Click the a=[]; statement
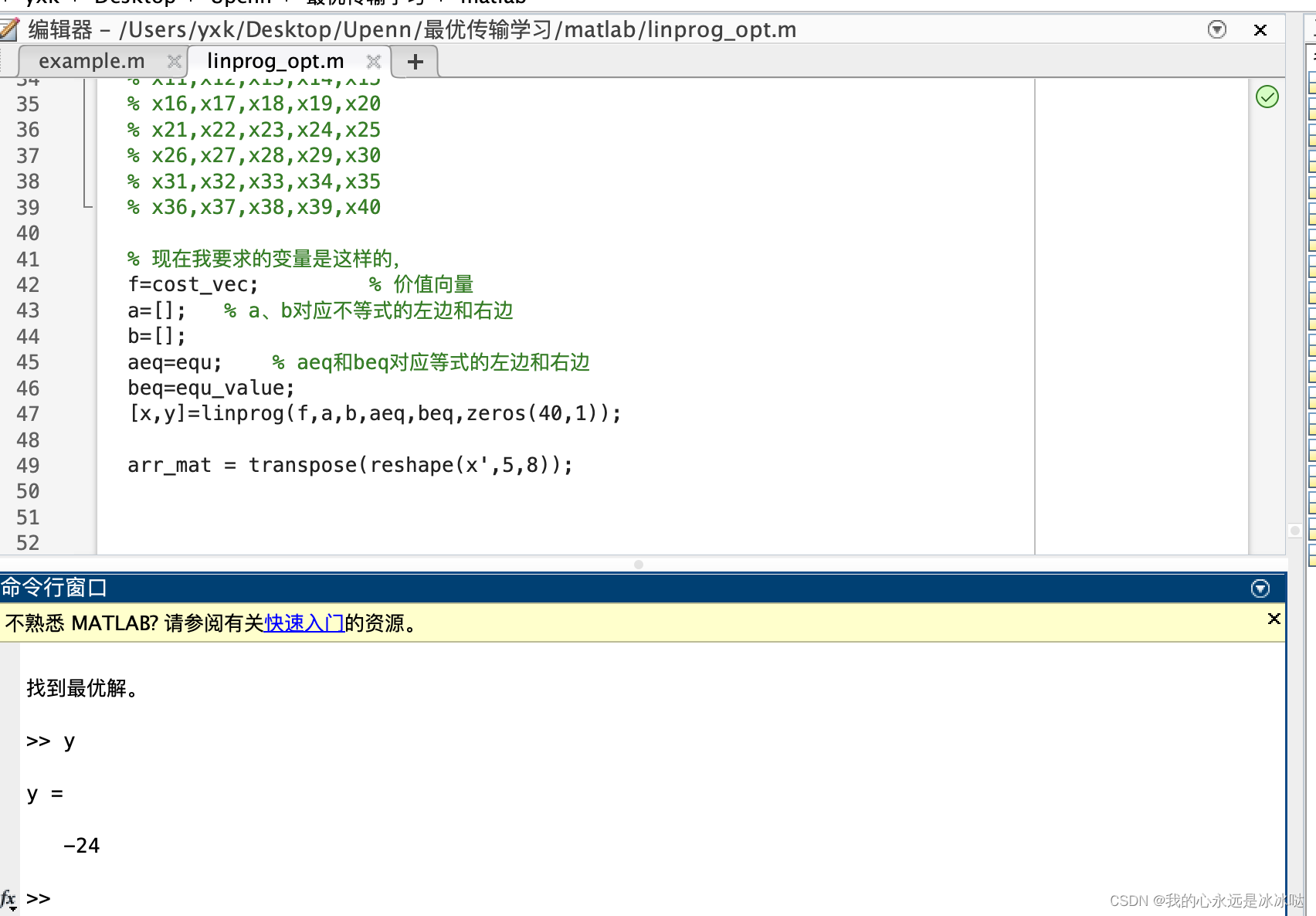The height and width of the screenshot is (916, 1316). [x=157, y=310]
